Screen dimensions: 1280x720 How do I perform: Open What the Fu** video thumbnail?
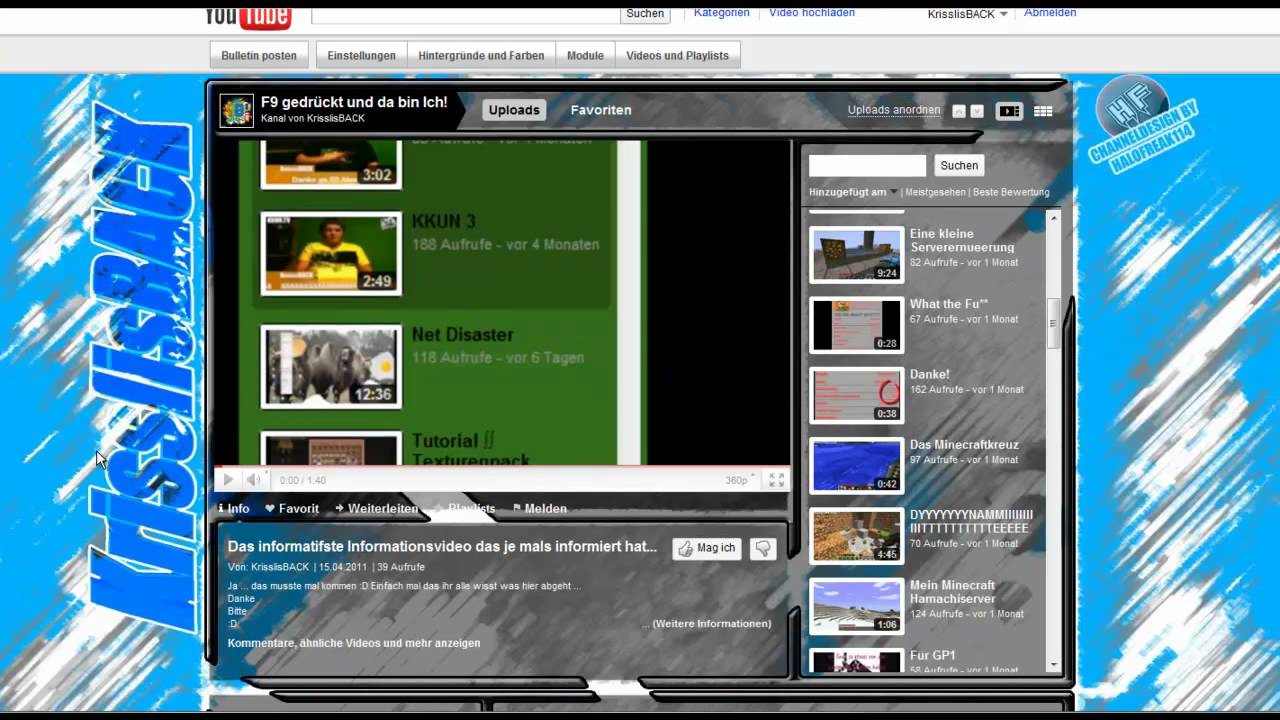click(x=856, y=325)
